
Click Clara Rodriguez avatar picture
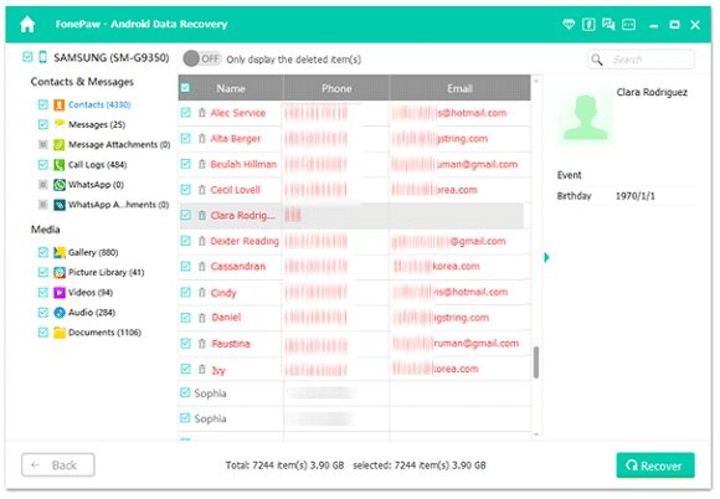click(x=585, y=118)
